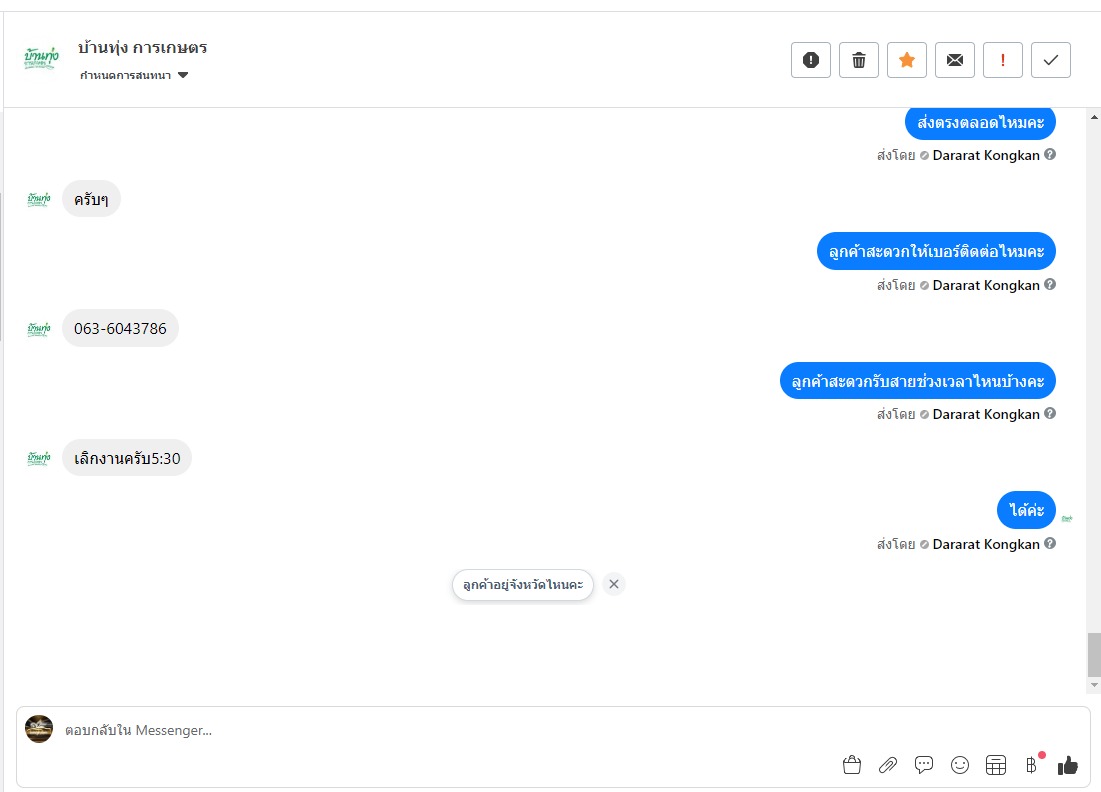The image size is (1101, 792).
Task: Send a thumbs-up like
Action: (x=1067, y=765)
